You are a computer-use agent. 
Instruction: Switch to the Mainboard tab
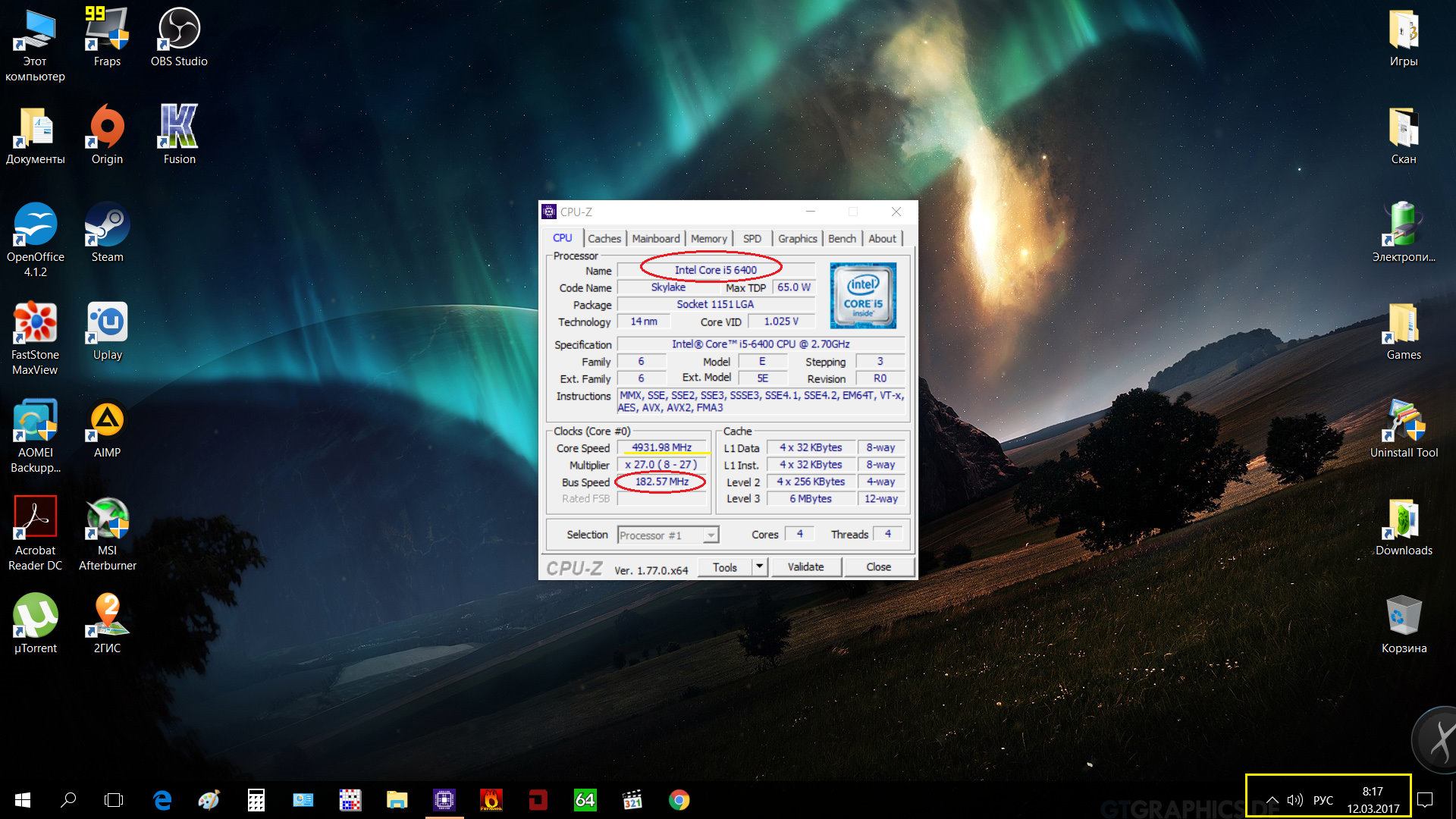[x=655, y=238]
